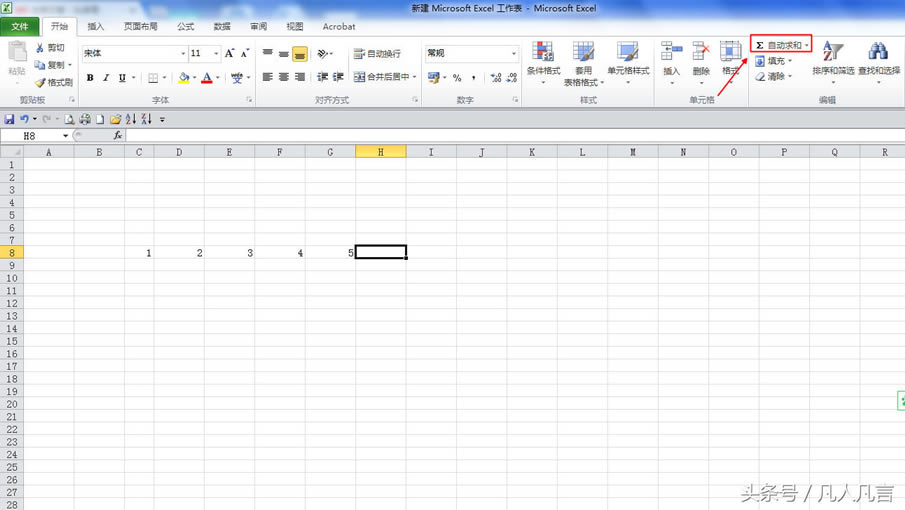905x510 pixels.
Task: Switch to the Formulas (公式) tab
Action: click(x=185, y=27)
